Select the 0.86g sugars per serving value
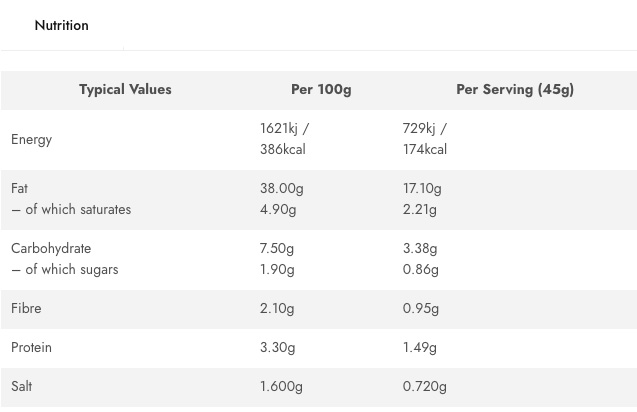The width and height of the screenshot is (637, 412). click(421, 269)
